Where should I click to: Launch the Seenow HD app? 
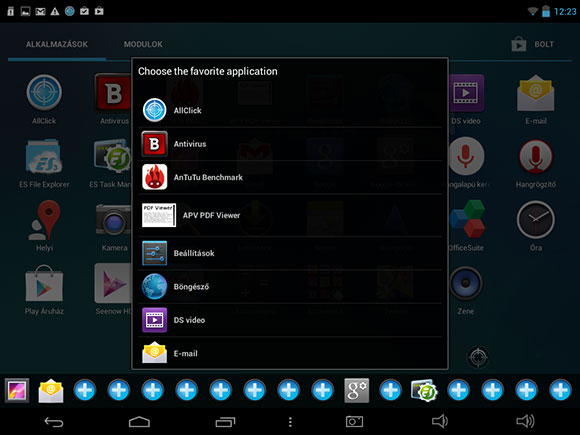(x=112, y=290)
